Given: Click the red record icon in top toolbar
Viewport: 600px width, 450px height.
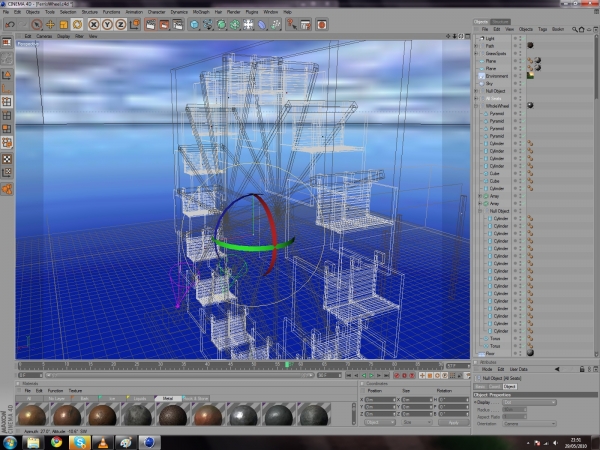Looking at the screenshot, I should point(322,25).
